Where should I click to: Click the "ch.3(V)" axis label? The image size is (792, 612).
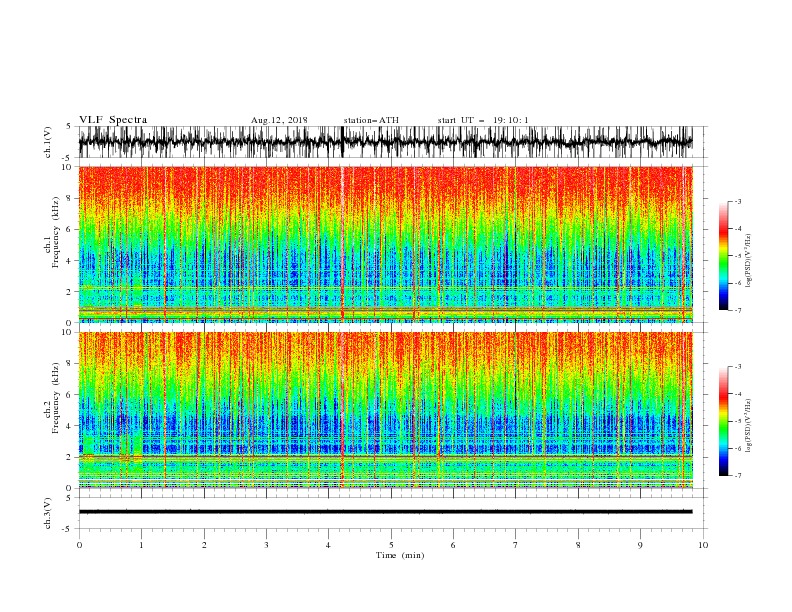point(48,513)
